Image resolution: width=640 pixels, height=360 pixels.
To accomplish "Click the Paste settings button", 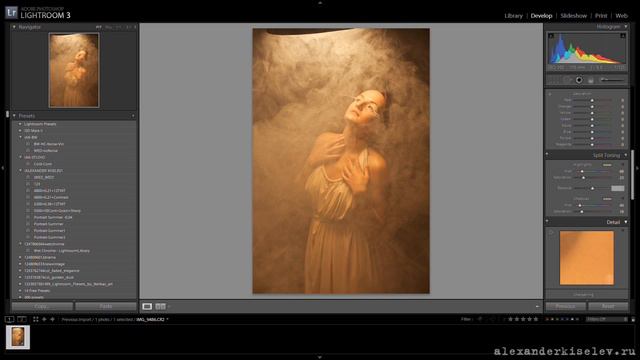I will 106,306.
